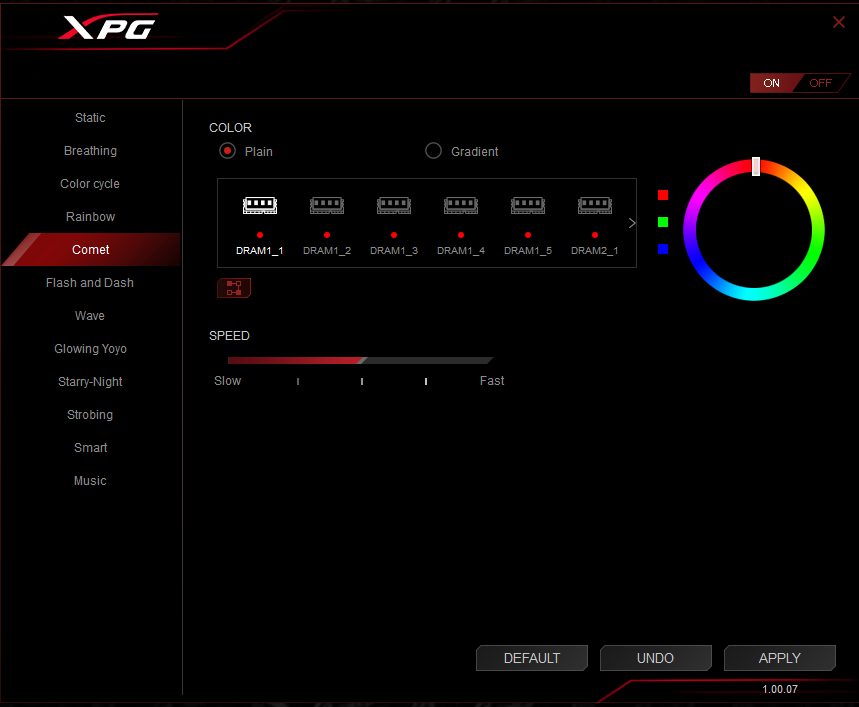Apply the lighting settings
This screenshot has height=707, width=859.
click(x=780, y=658)
